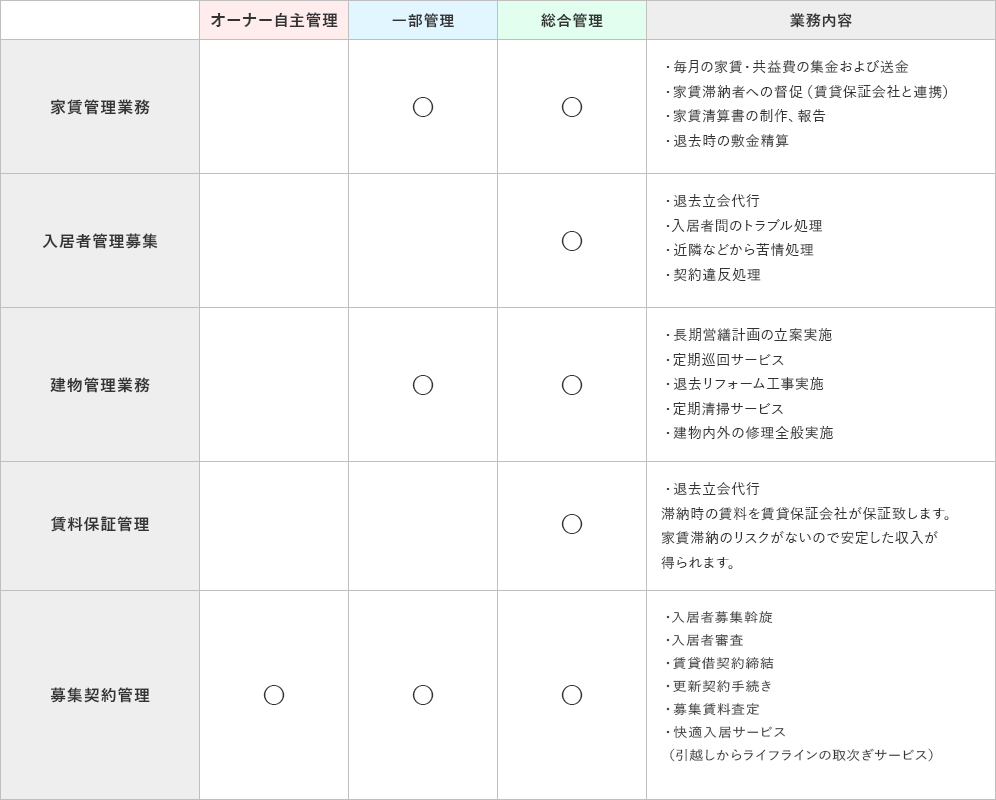Select the 入居者管理募集 row label
996x800 pixels.
pyautogui.click(x=100, y=241)
